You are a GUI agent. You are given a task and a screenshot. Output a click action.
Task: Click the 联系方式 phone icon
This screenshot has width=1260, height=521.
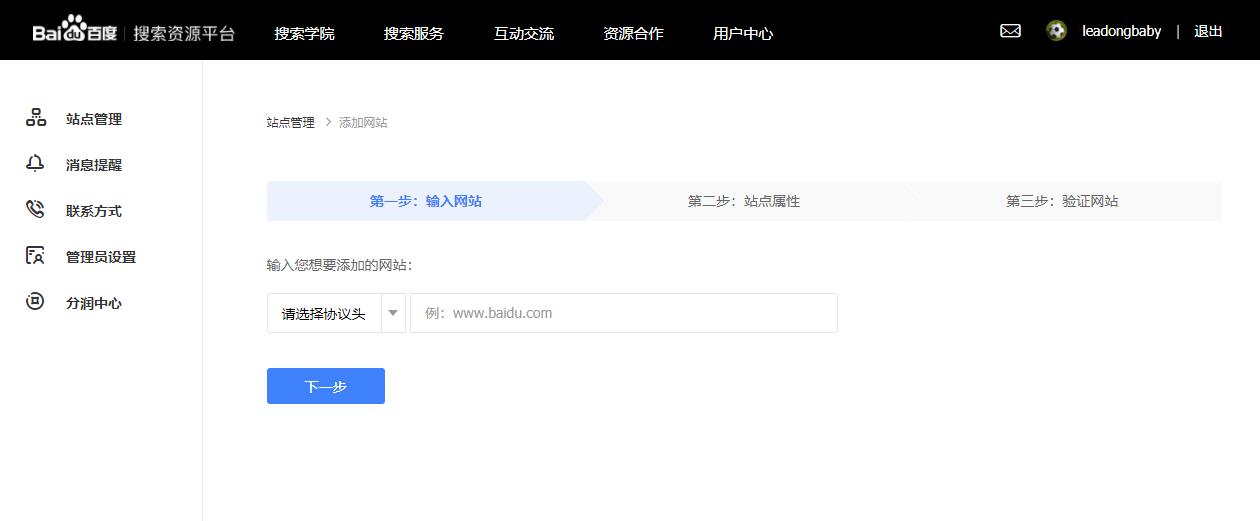[35, 210]
